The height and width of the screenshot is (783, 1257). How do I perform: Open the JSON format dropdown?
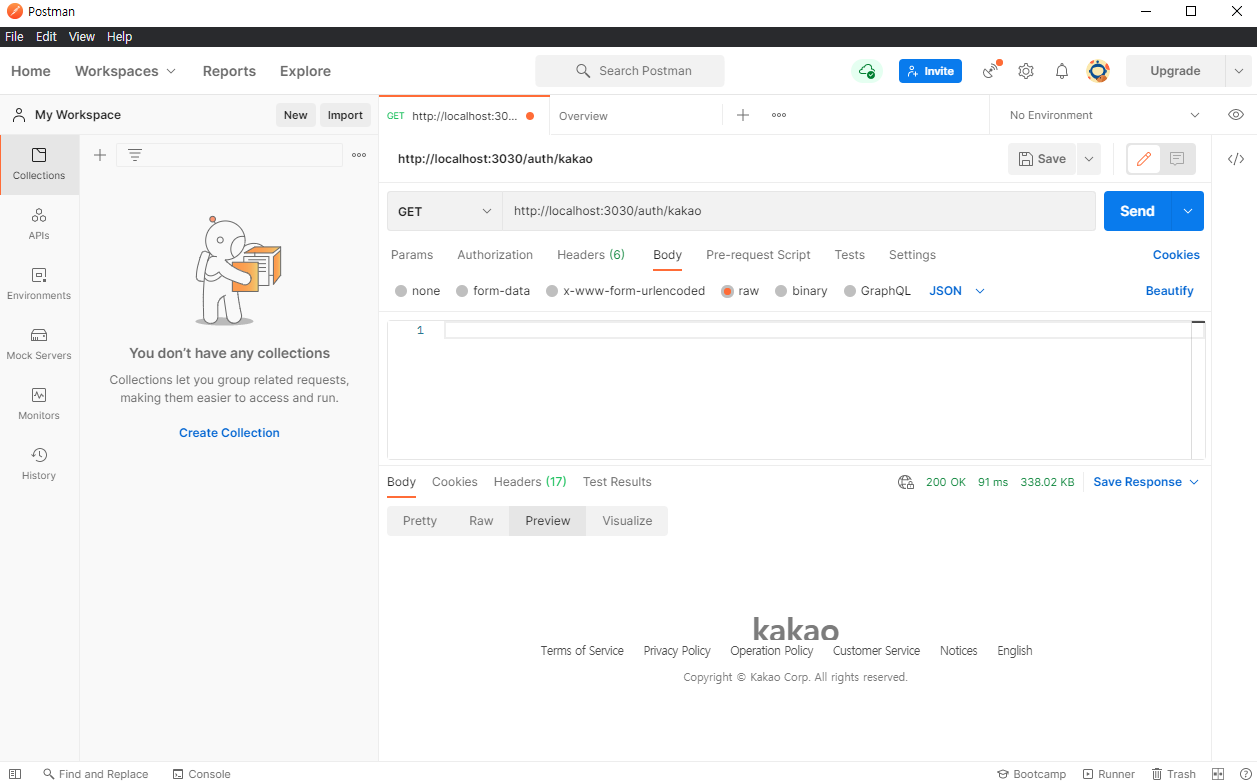tap(957, 291)
